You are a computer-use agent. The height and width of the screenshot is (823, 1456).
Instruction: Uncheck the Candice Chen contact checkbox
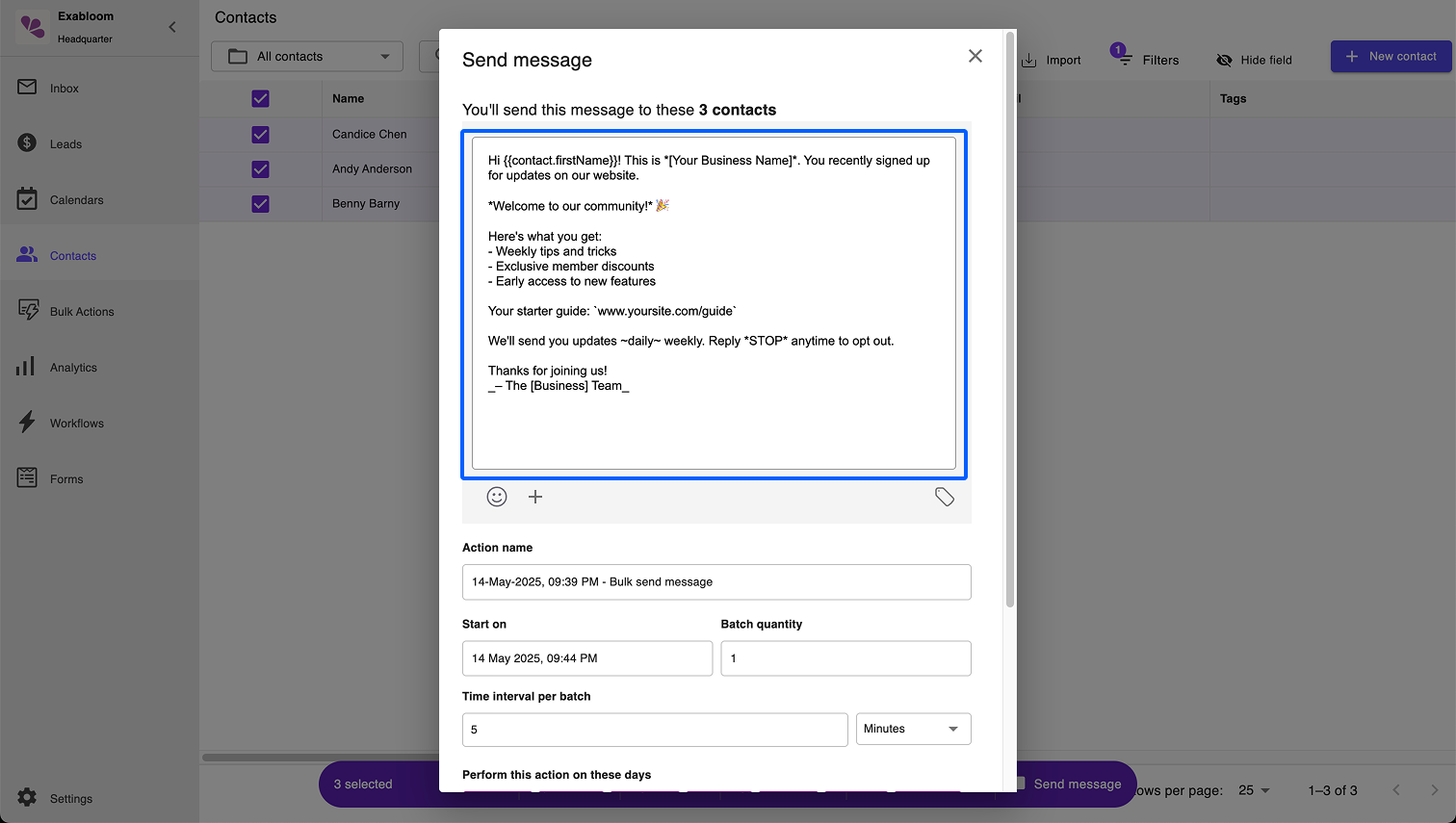click(x=260, y=135)
